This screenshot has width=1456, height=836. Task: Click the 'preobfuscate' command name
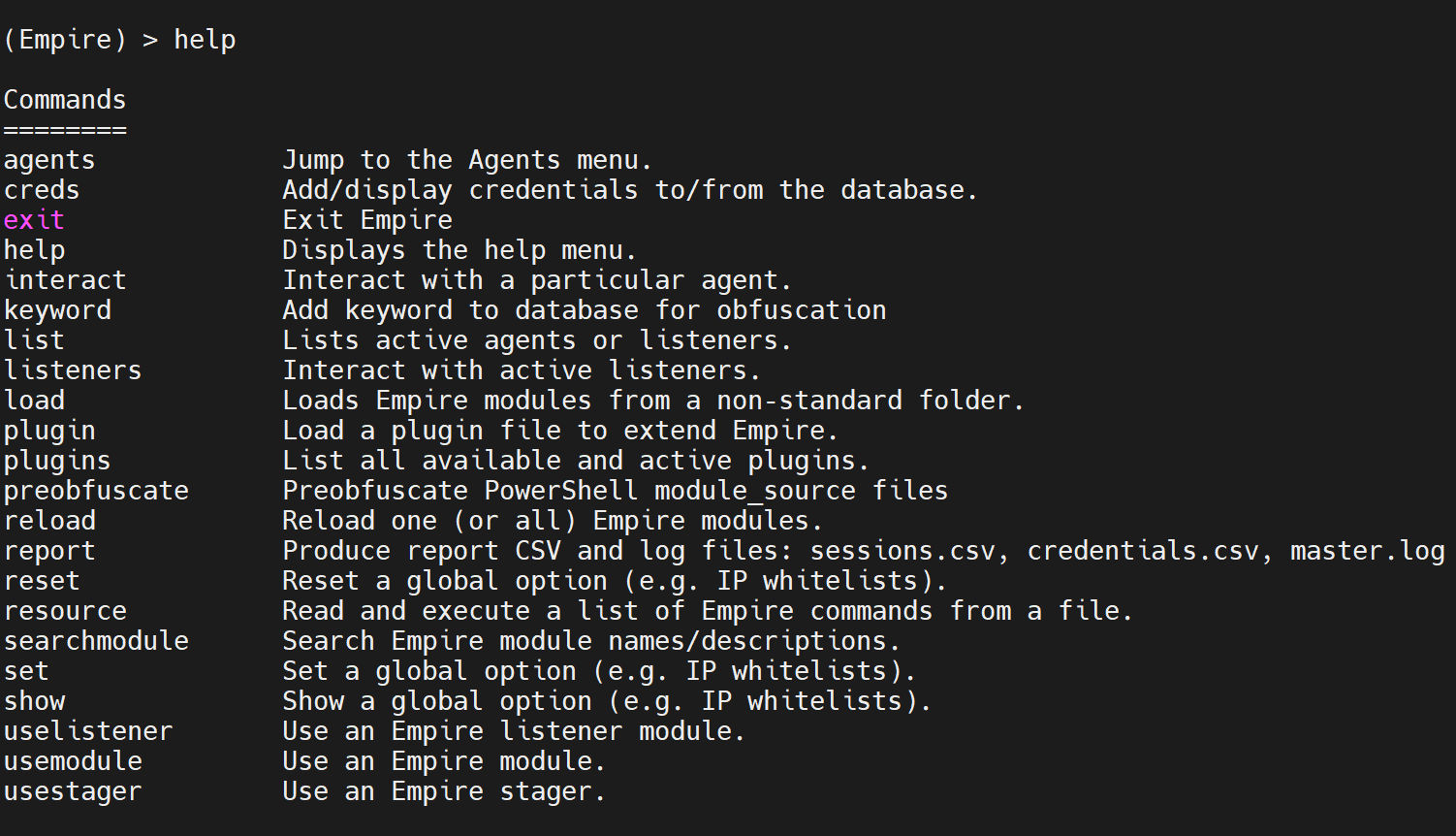pos(96,491)
